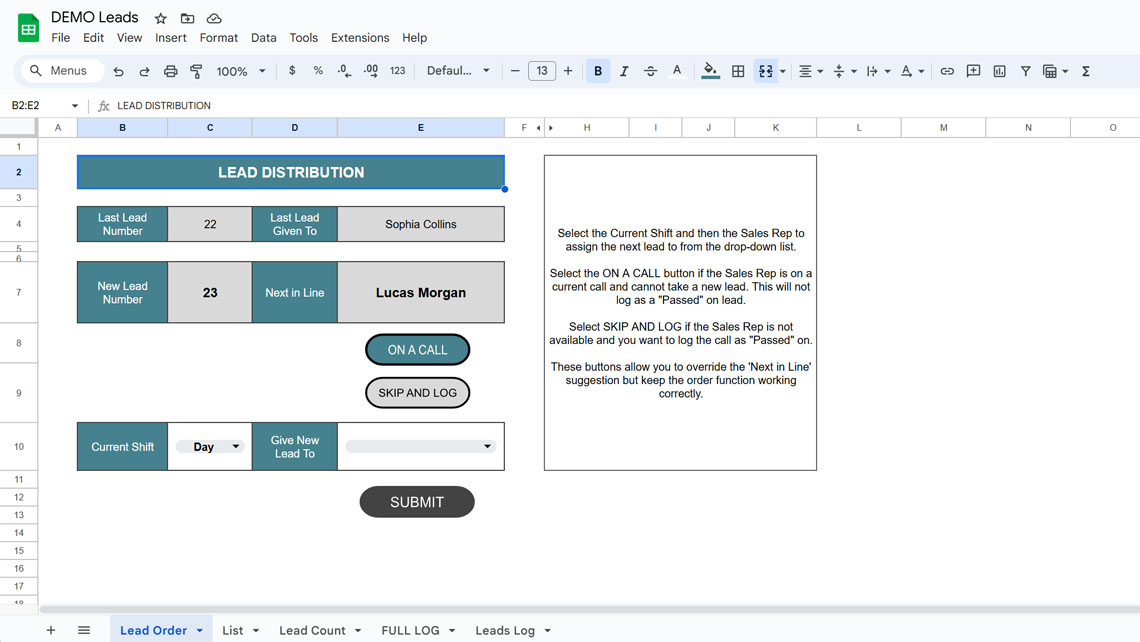Open the Current Shift Day dropdown

pos(209,446)
